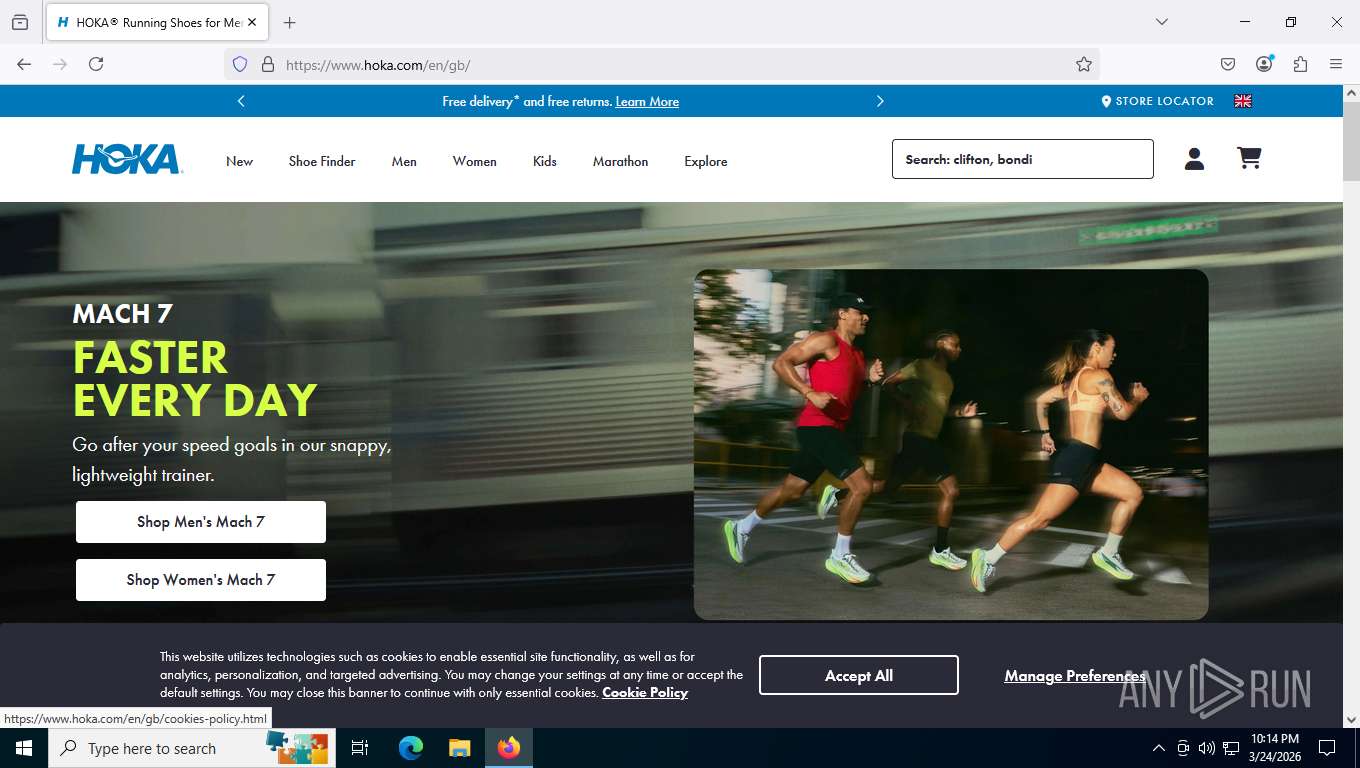Open tracking protection shield icon
1360x768 pixels.
coord(240,64)
